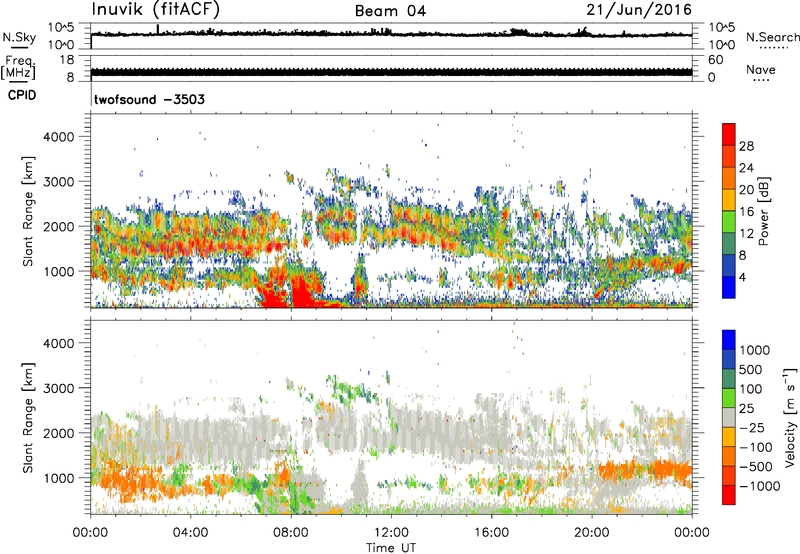Click the '12:00' time tick label
800x554 pixels.
coord(391,533)
